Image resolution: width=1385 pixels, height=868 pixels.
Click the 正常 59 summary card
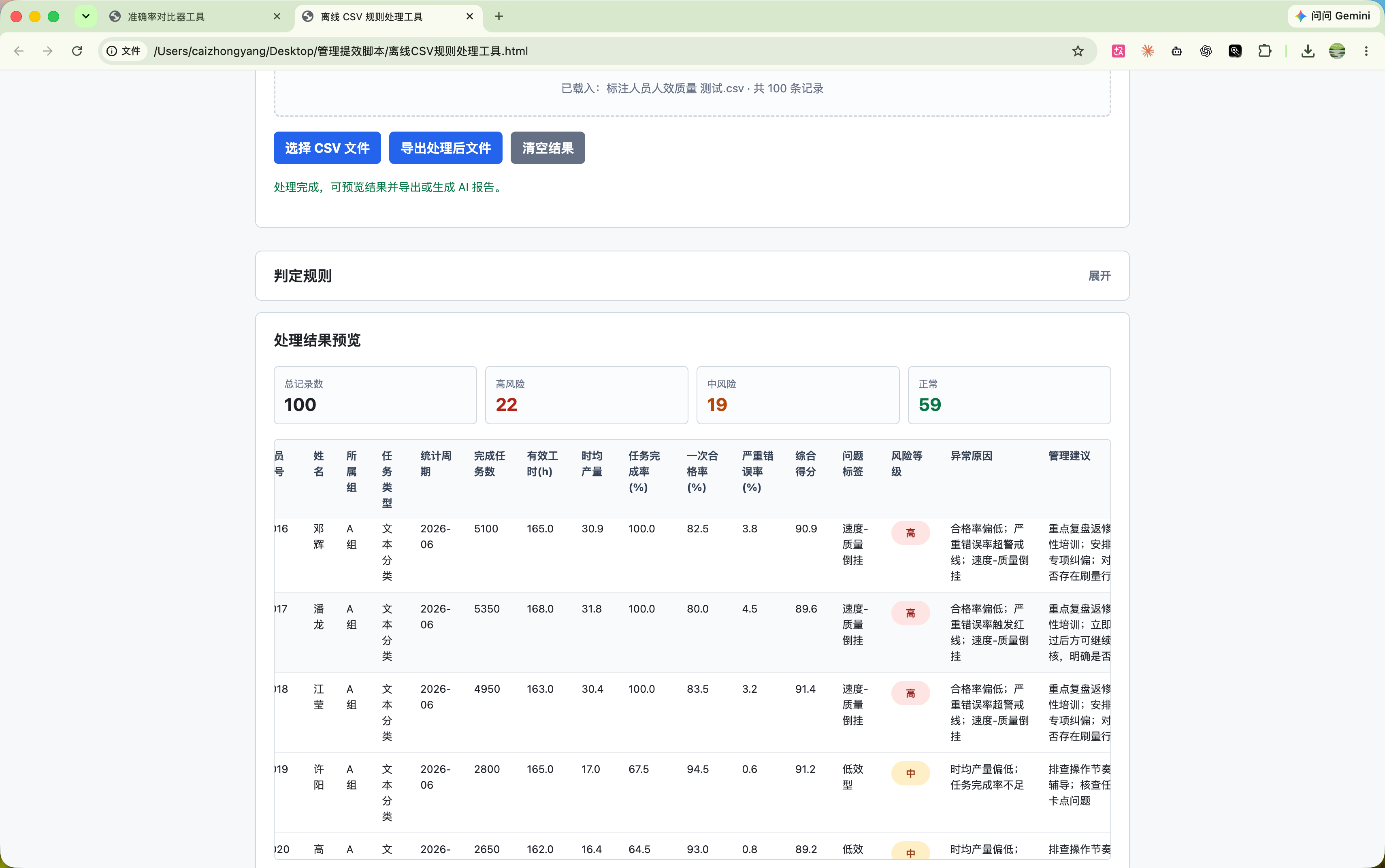1009,395
